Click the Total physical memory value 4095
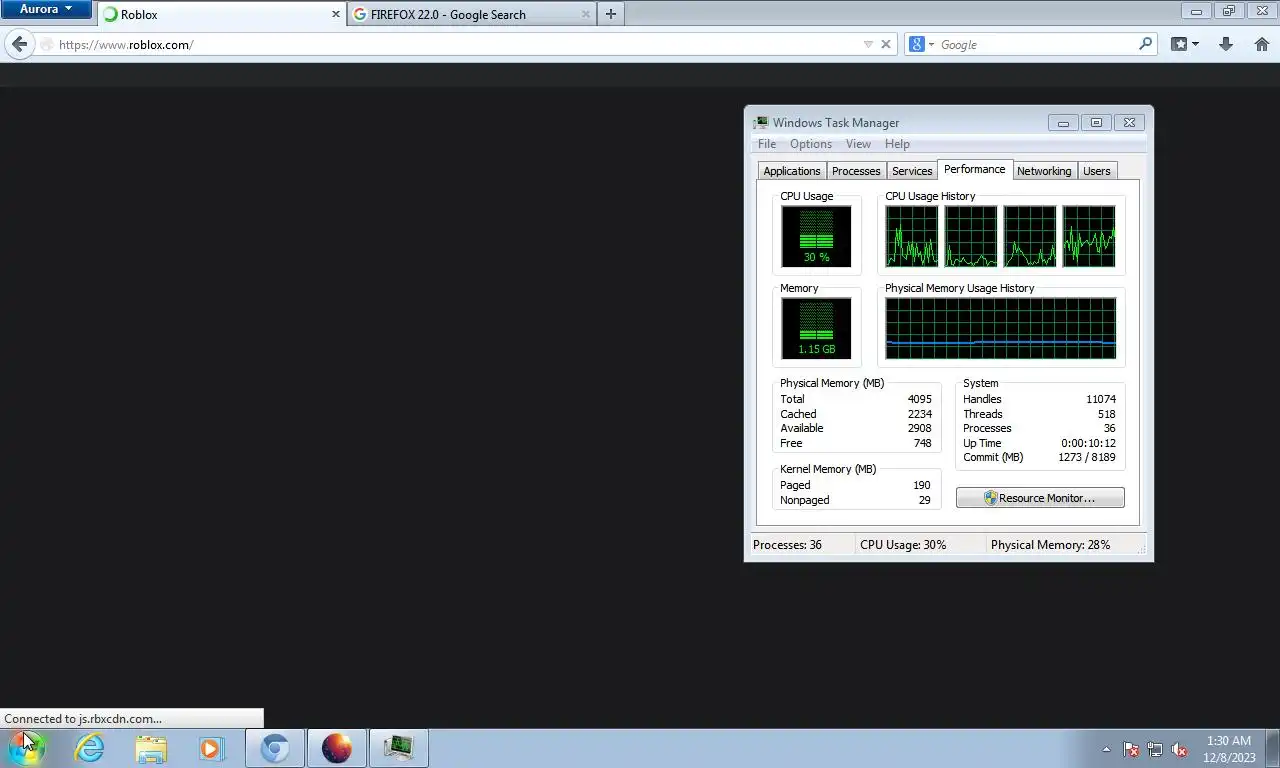The height and width of the screenshot is (768, 1280). click(x=919, y=399)
